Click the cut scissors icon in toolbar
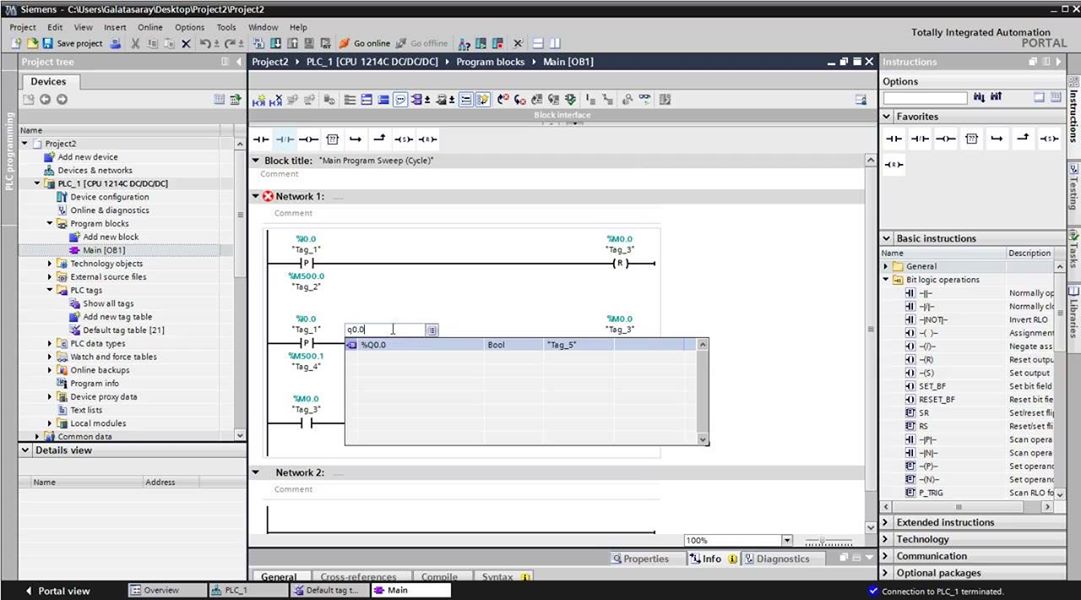This screenshot has width=1081, height=600. (x=135, y=43)
